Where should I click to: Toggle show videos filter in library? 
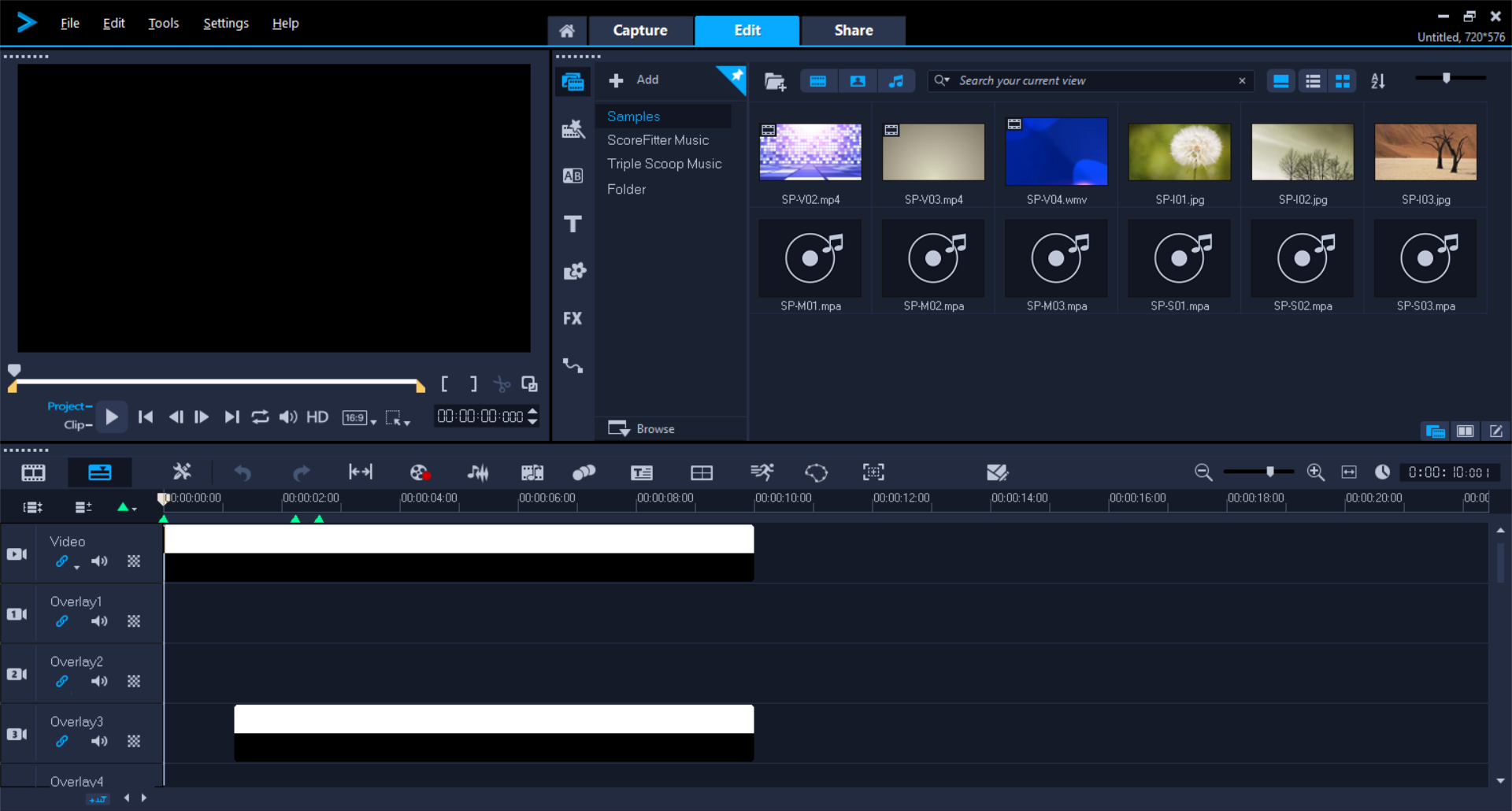point(818,81)
